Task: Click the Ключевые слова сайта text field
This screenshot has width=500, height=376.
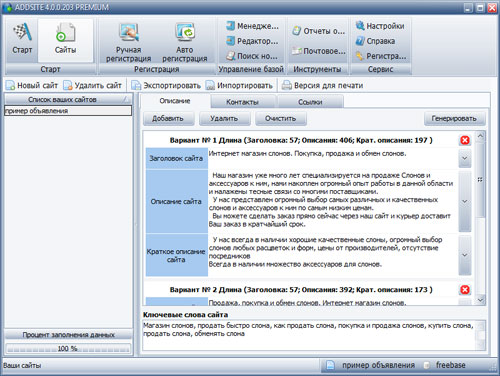Action: click(309, 335)
